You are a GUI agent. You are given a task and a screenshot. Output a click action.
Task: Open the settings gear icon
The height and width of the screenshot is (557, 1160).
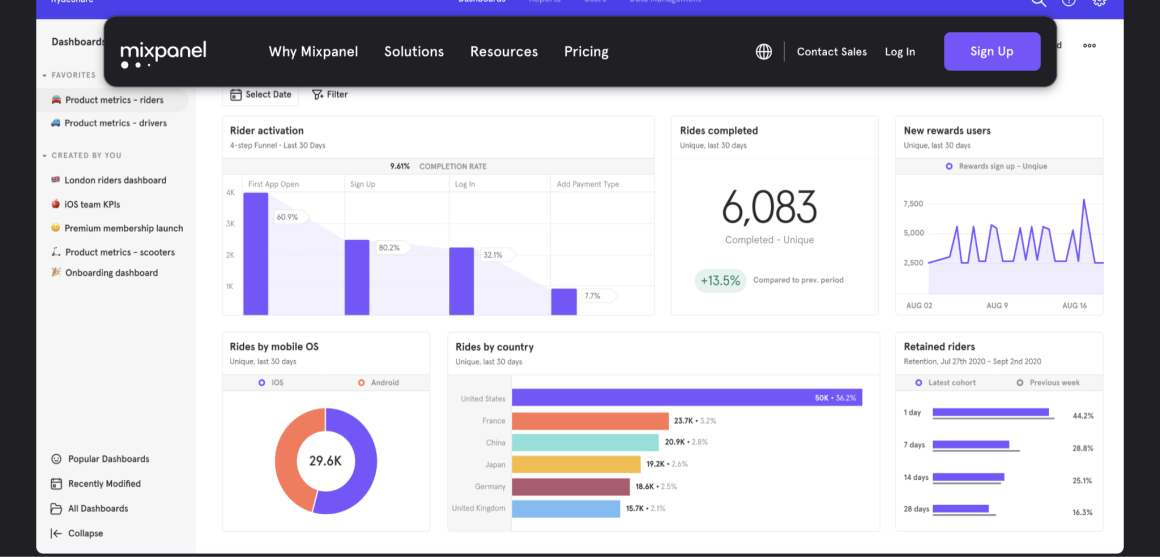point(1099,2)
